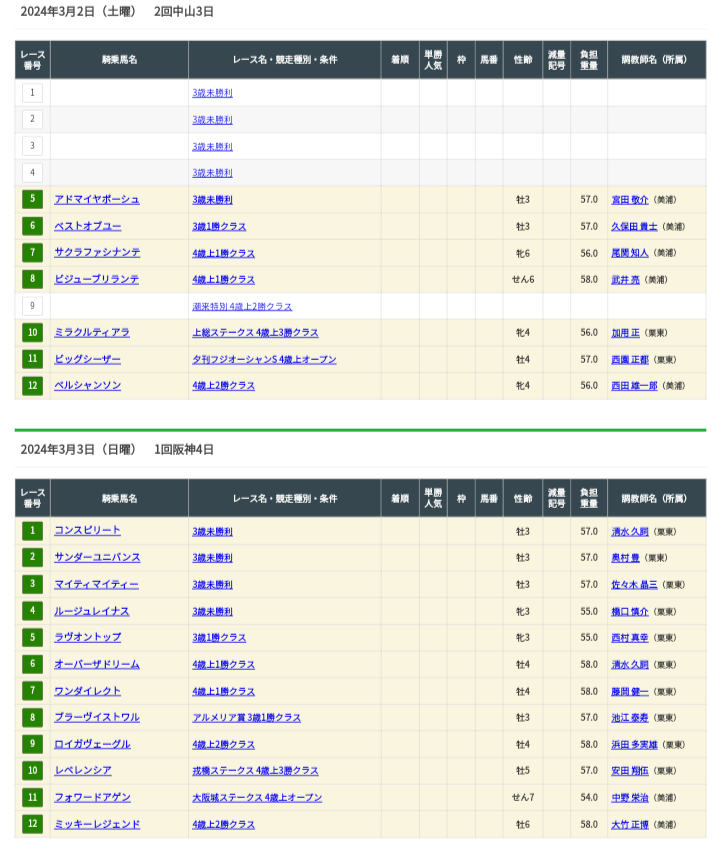Open 大阪城ステークス 4歳上オープン link
This screenshot has height=847, width=720.
click(257, 797)
